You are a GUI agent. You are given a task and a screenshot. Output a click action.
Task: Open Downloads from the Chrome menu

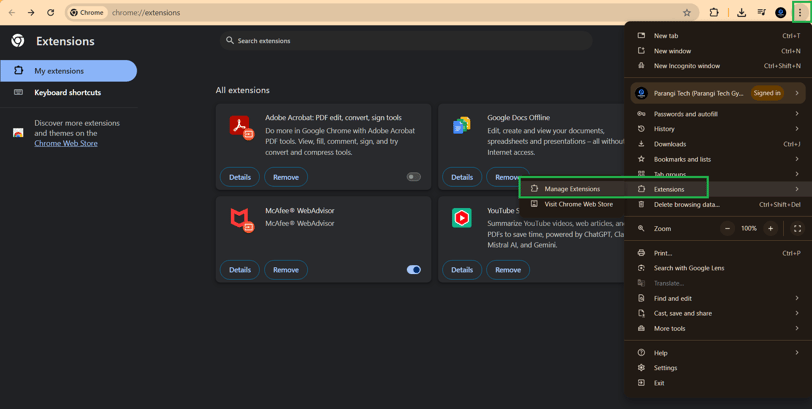coord(718,144)
